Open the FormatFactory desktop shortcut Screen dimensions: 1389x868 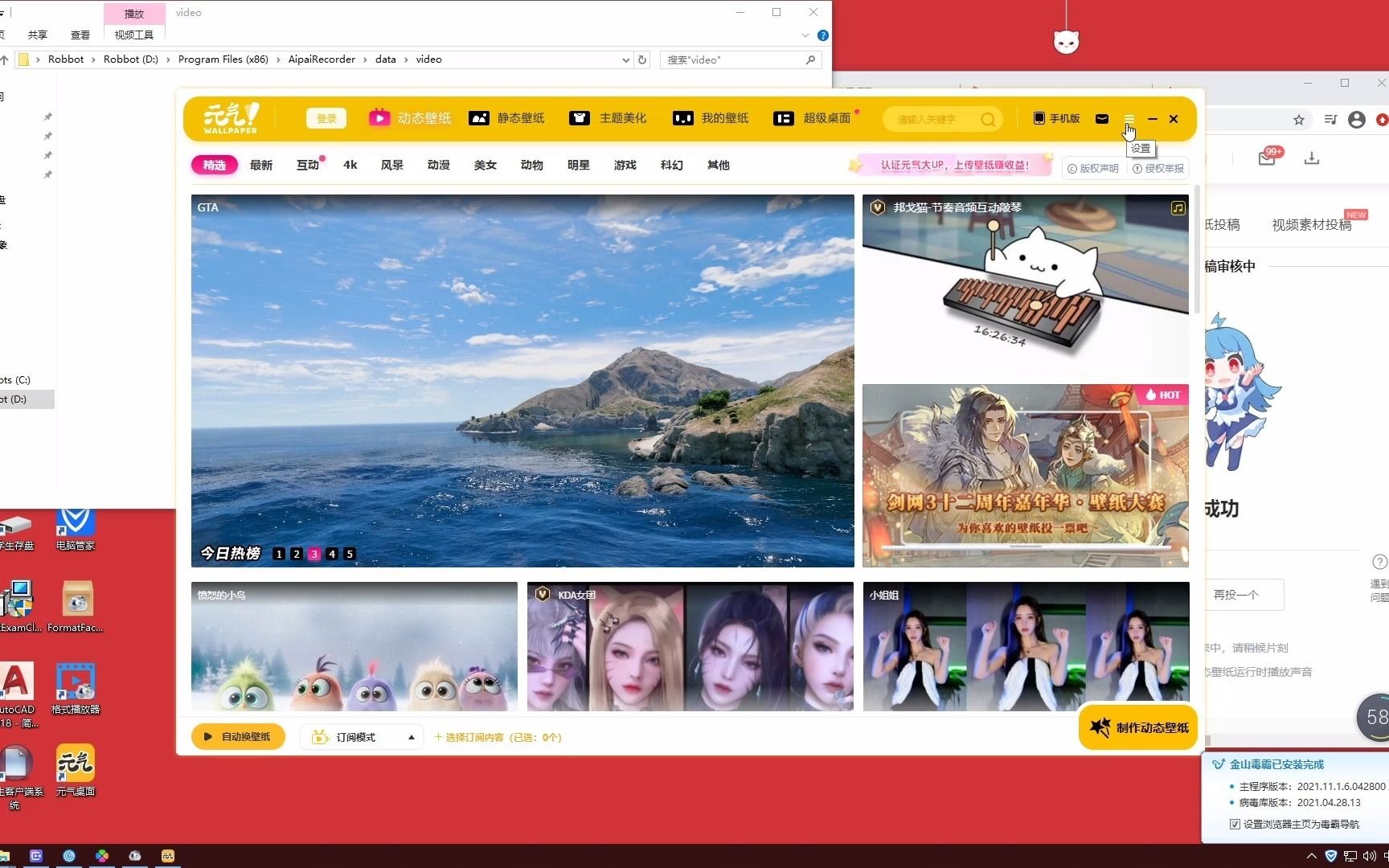click(76, 607)
